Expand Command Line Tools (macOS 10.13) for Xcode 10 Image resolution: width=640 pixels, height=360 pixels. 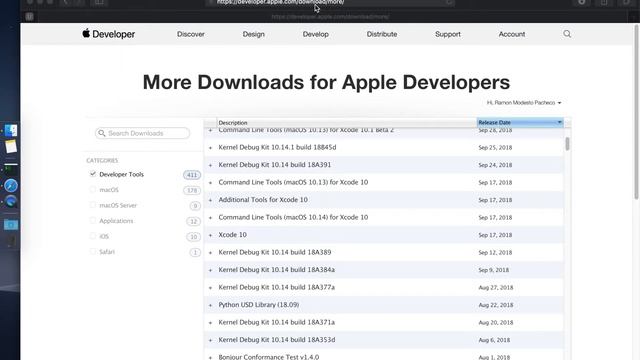point(211,183)
